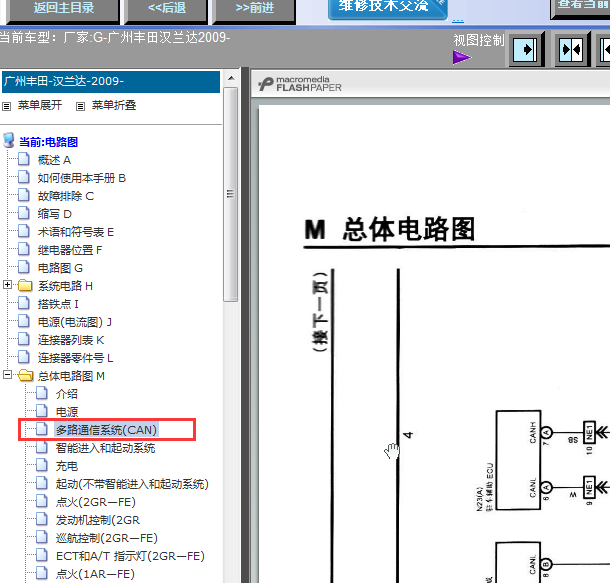Open 多路通信系统(CAN)
The height and width of the screenshot is (583, 610).
[106, 430]
